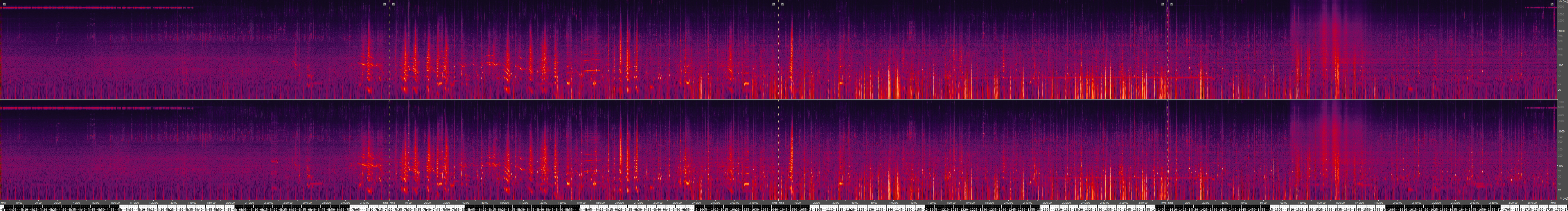Click the fade-in handle of the second clip
Screen dimensions: 1568x211
coord(394,4)
